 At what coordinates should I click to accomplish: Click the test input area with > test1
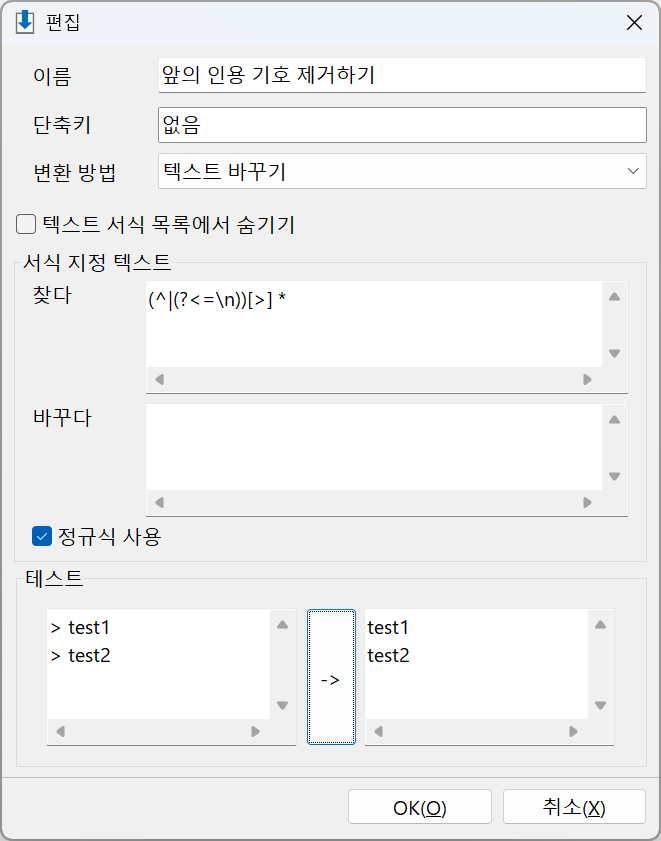[158, 664]
